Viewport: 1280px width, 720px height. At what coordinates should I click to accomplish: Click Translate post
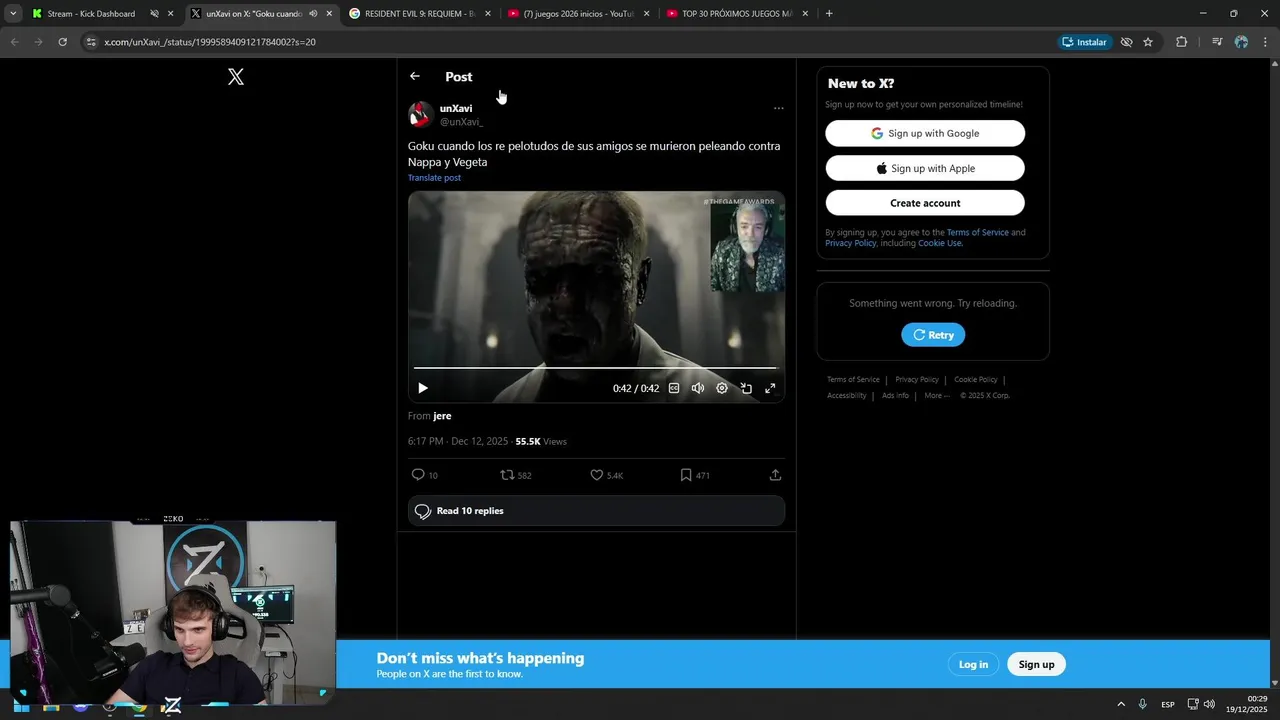[434, 178]
